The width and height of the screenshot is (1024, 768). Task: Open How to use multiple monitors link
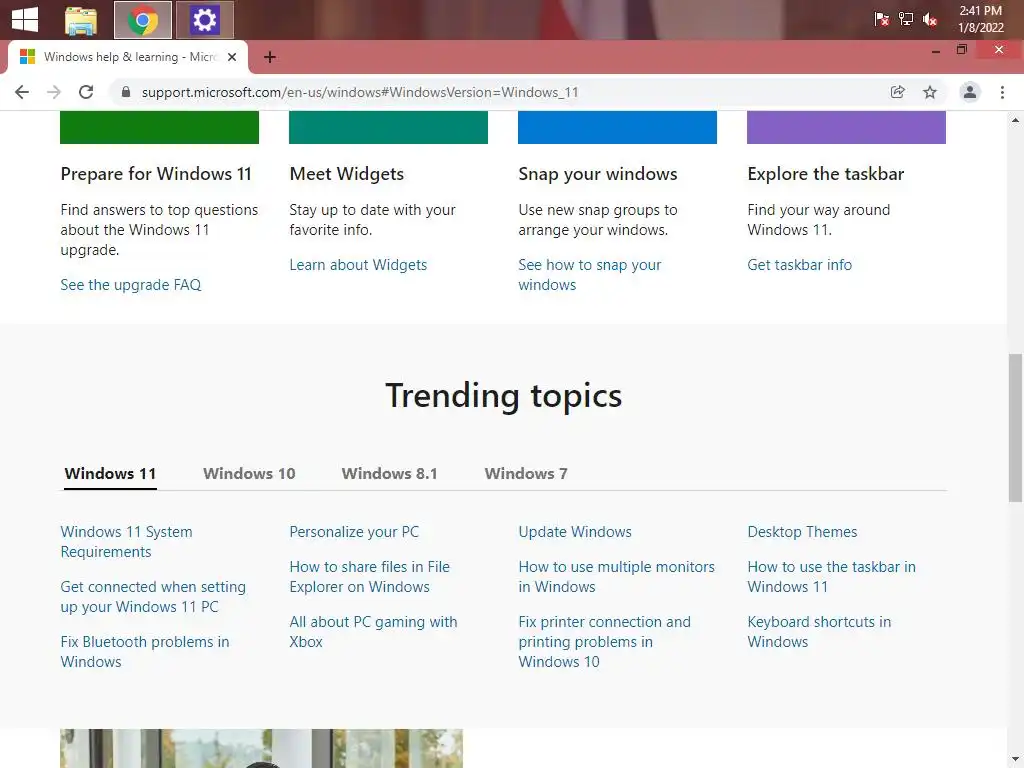point(616,577)
